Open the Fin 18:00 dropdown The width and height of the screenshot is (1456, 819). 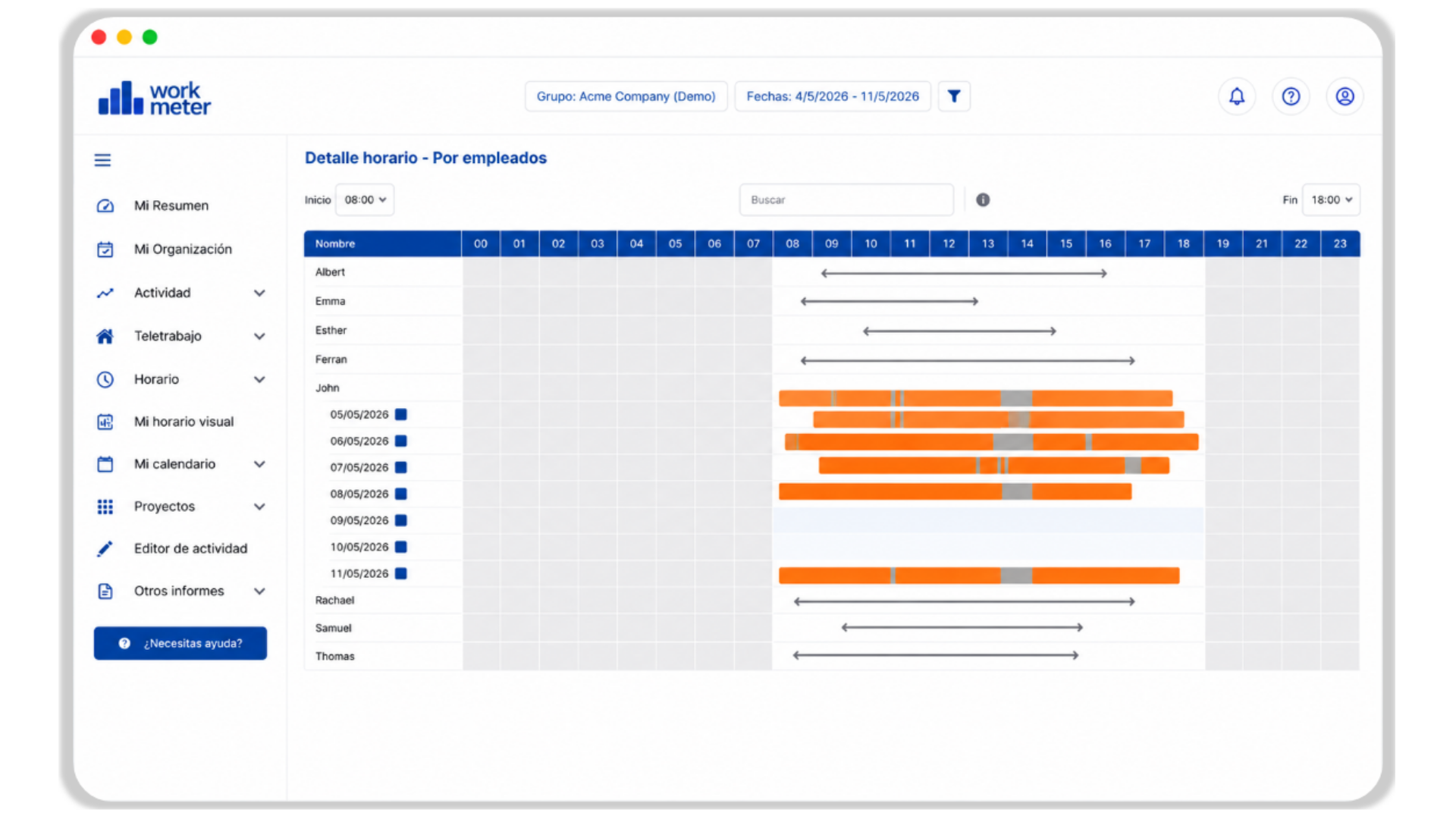point(1332,199)
